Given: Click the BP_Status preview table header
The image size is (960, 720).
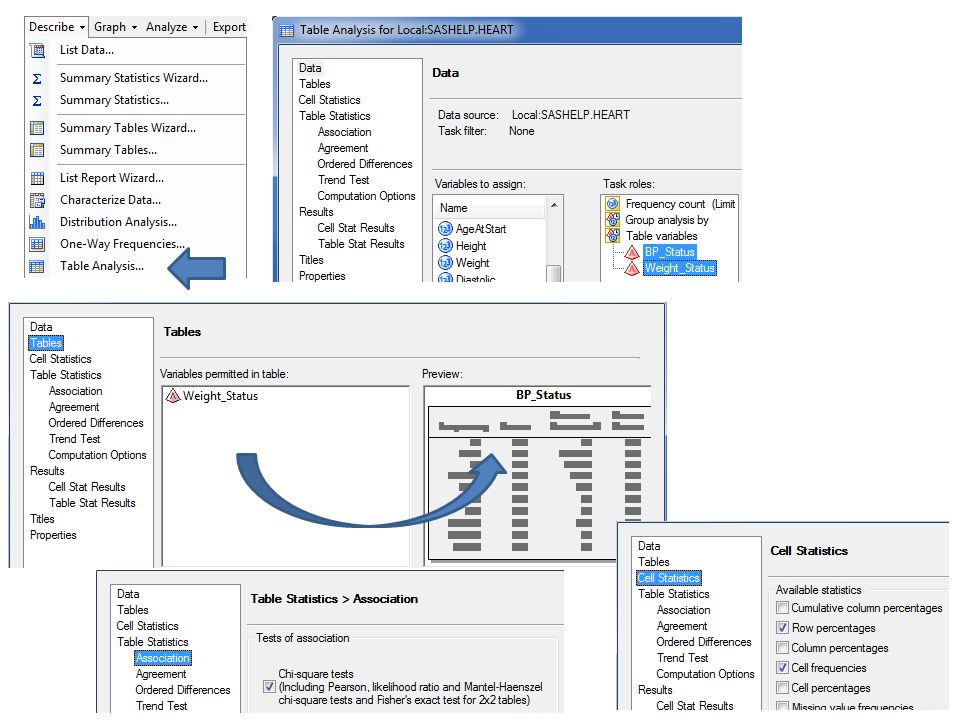Looking at the screenshot, I should coord(543,395).
